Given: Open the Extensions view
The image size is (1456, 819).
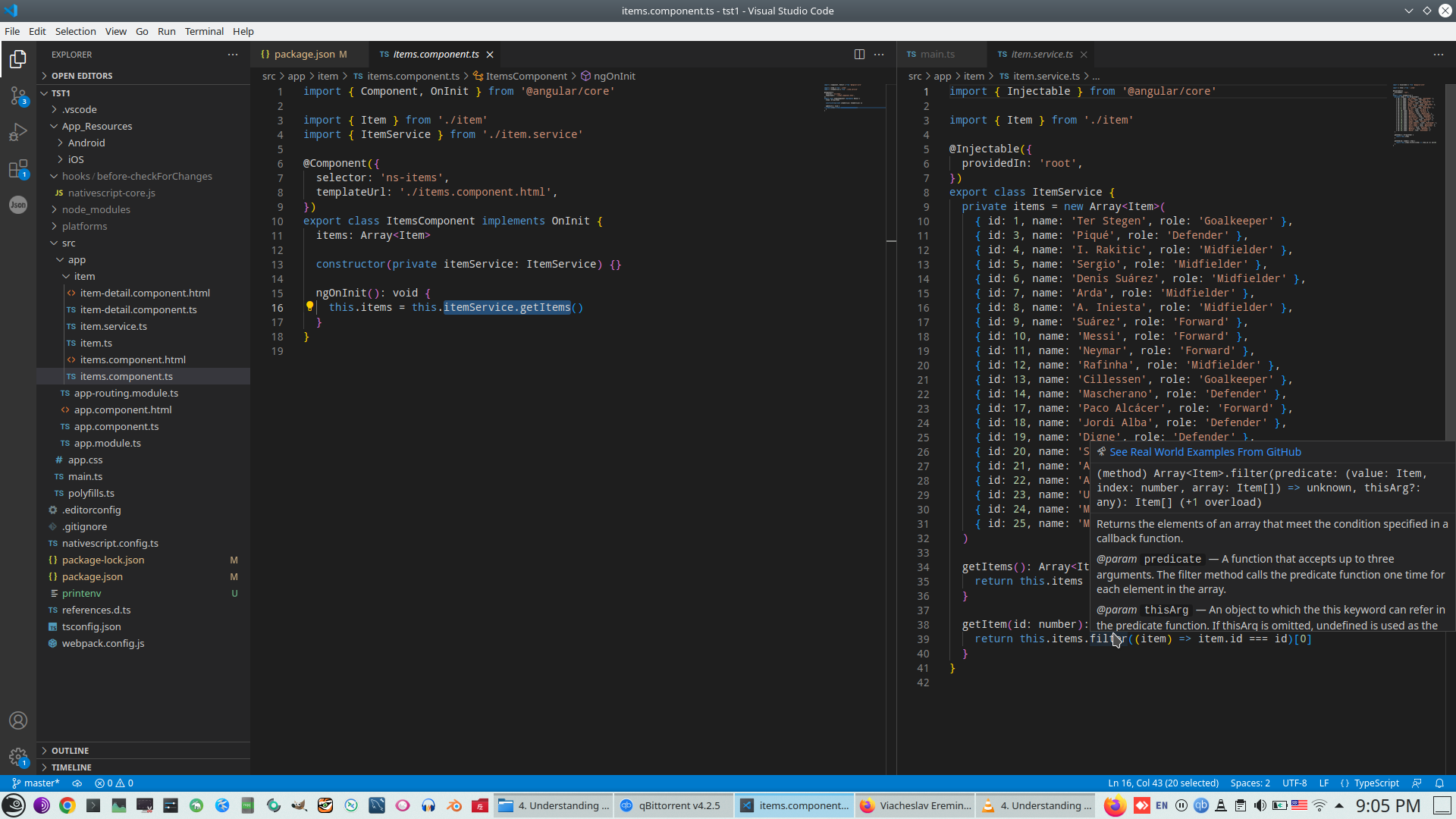Looking at the screenshot, I should coord(18,168).
